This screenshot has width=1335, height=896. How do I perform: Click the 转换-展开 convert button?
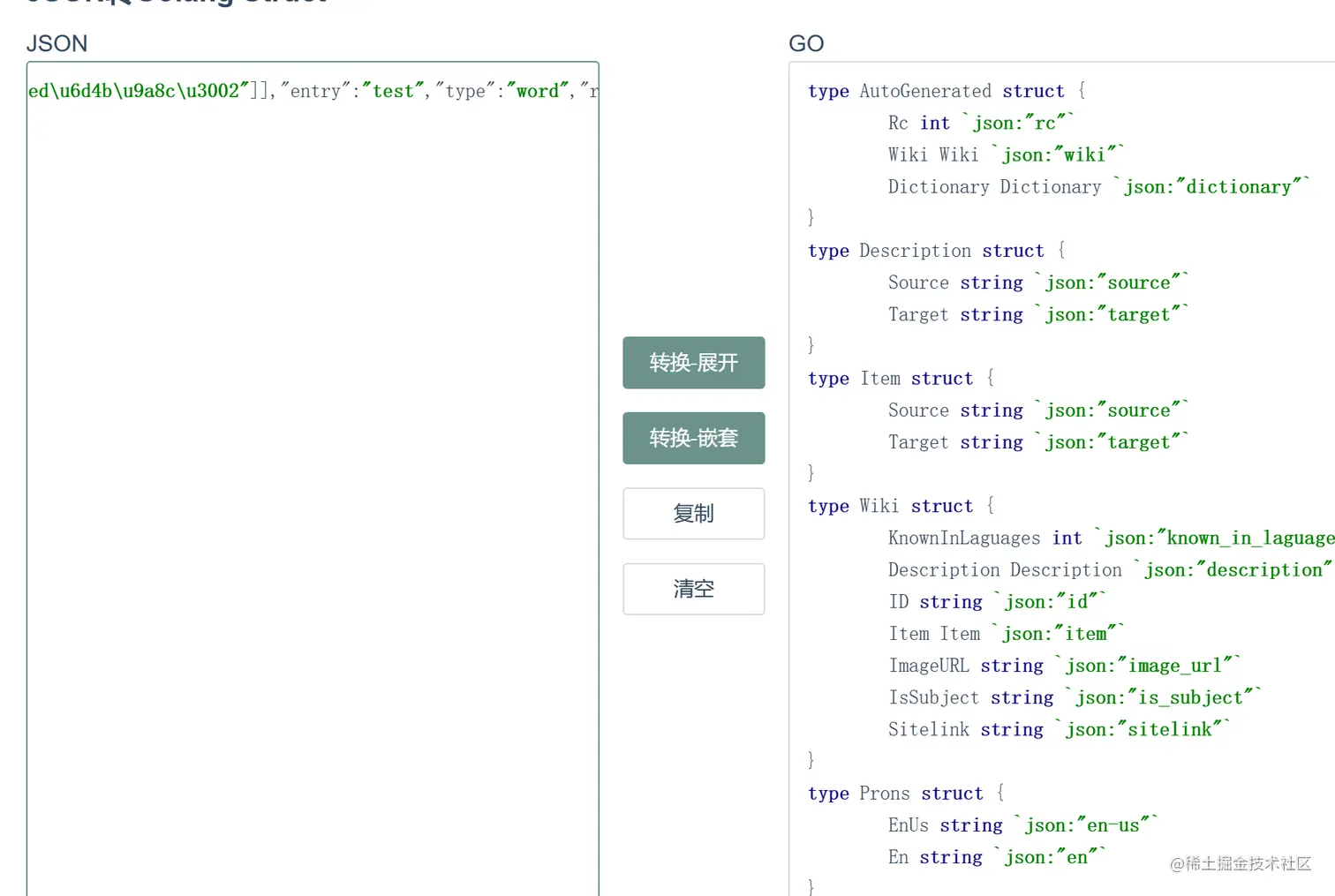click(x=694, y=363)
